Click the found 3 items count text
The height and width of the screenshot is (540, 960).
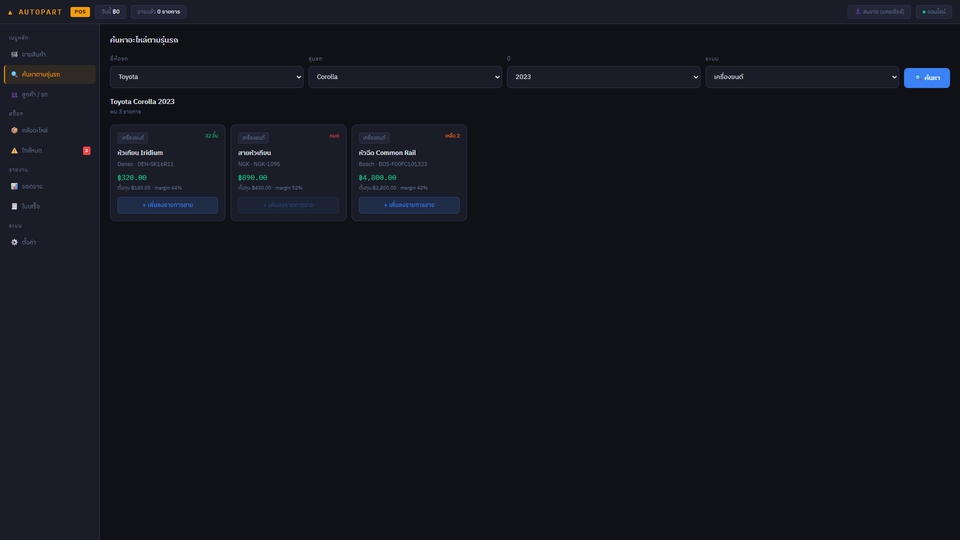coord(126,112)
